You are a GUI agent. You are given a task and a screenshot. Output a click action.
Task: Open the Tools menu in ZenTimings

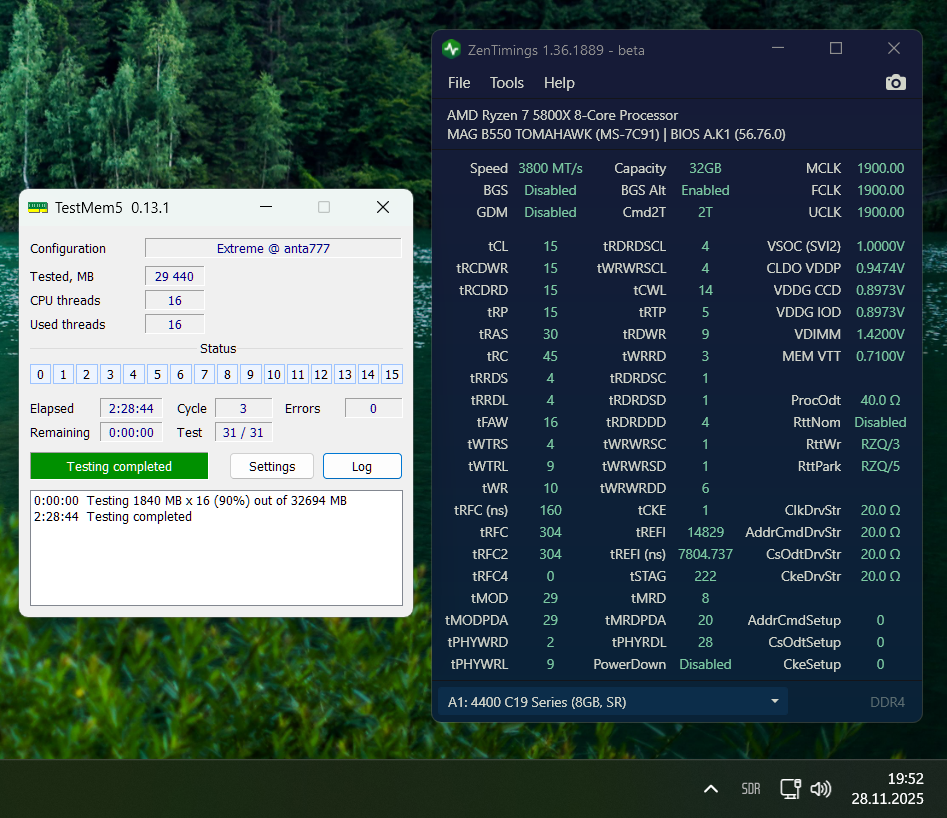point(507,83)
